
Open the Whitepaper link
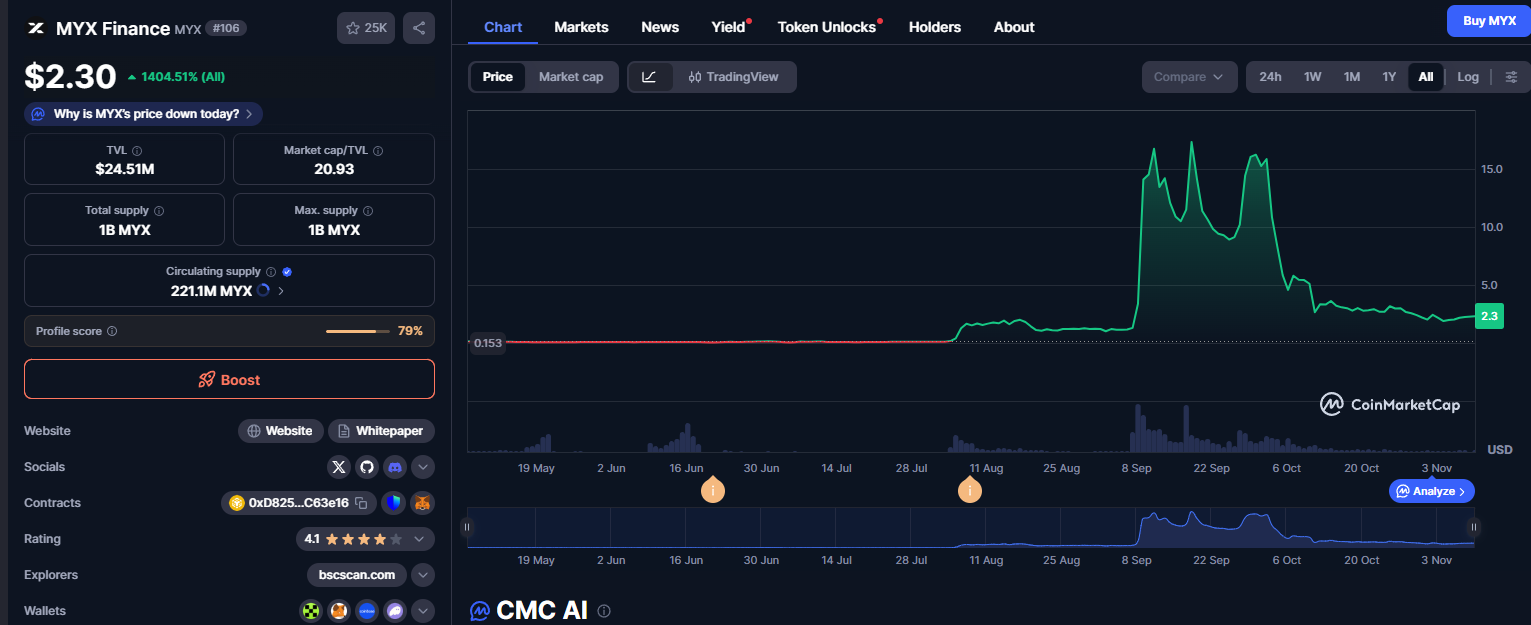click(381, 431)
